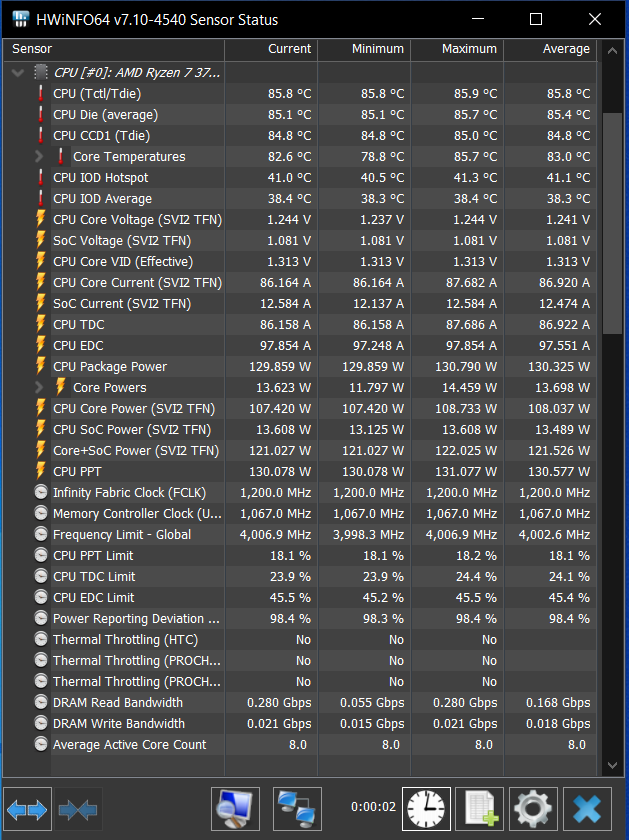Click the 0:00:02 elapsed time display
This screenshot has width=629, height=840.
point(373,806)
